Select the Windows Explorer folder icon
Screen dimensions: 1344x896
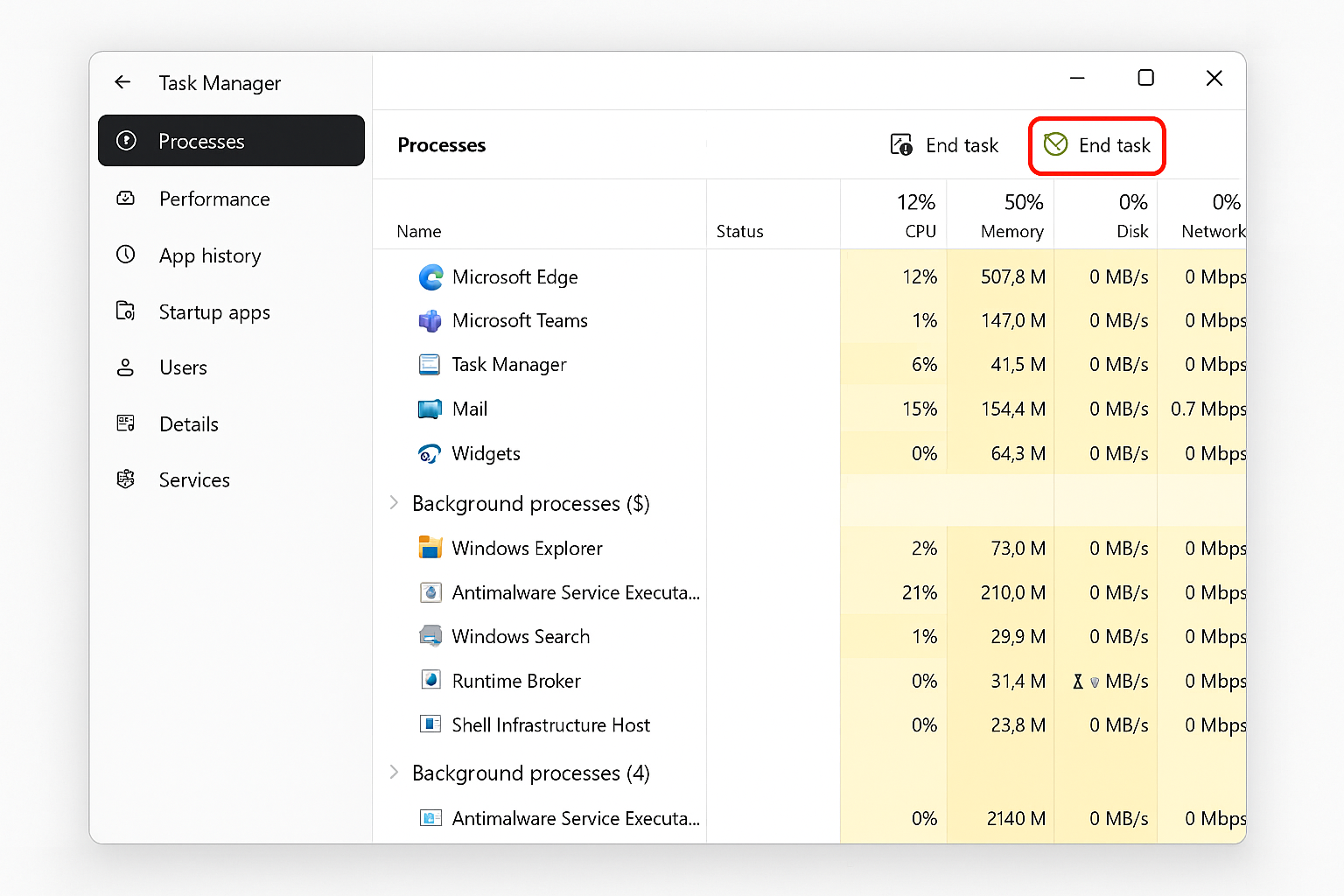tap(430, 548)
